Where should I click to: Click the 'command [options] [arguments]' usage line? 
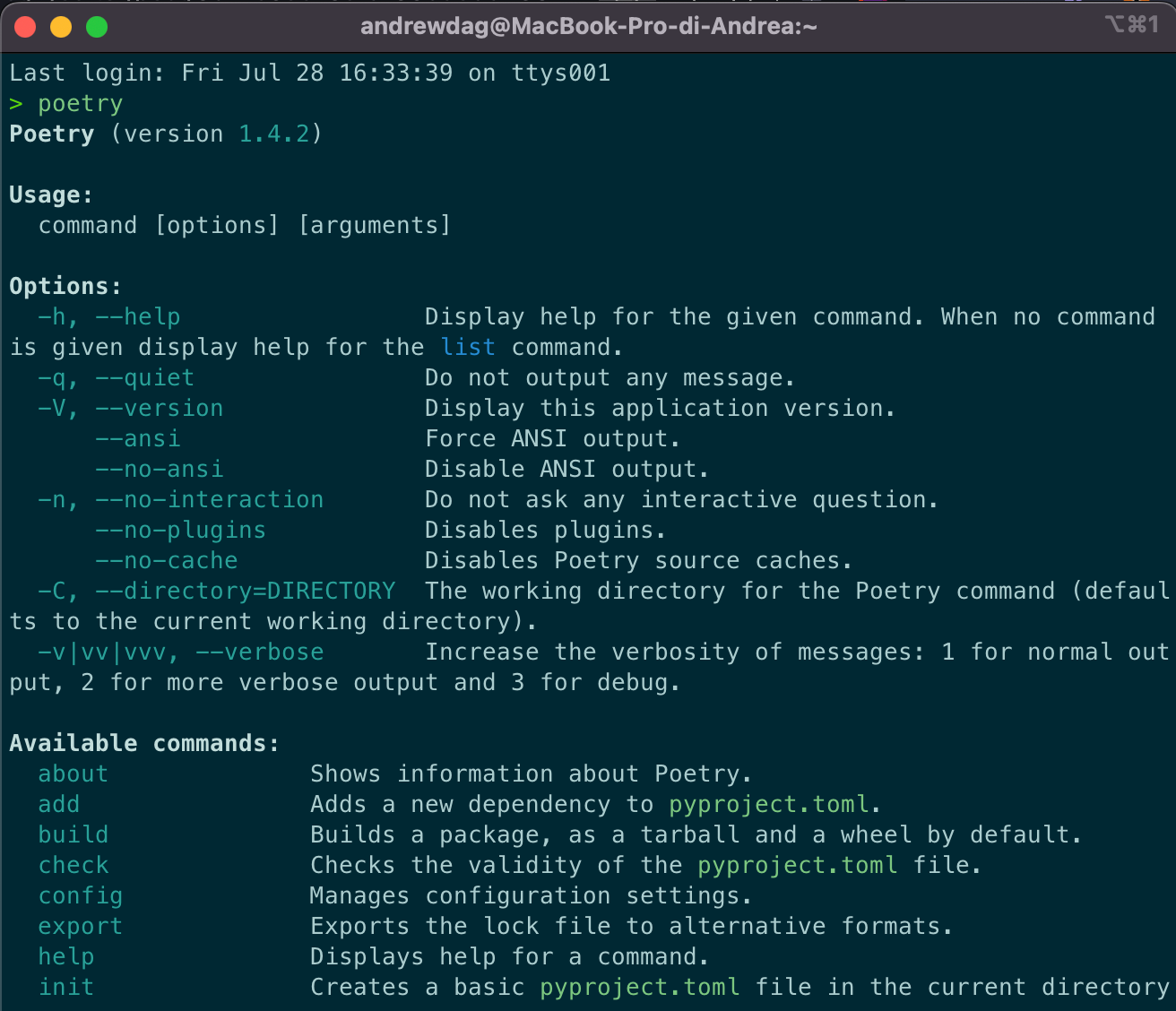pos(245,225)
